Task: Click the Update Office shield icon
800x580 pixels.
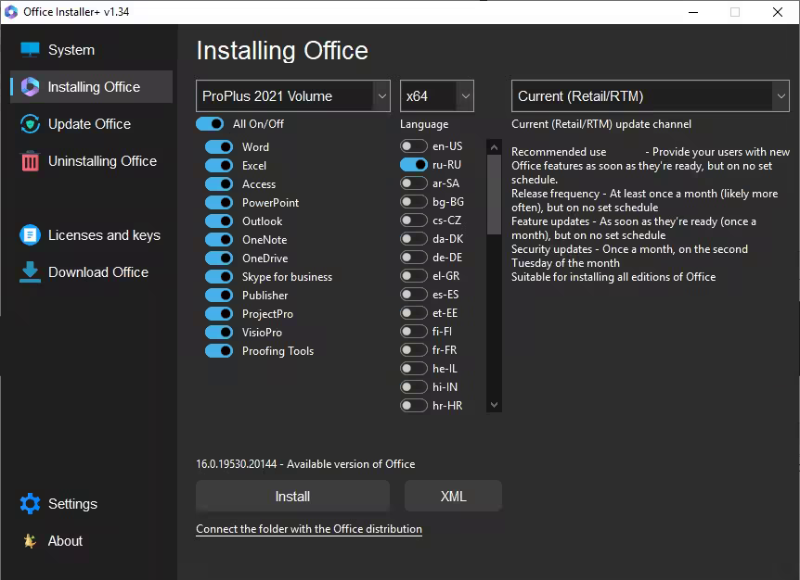Action: pos(30,124)
